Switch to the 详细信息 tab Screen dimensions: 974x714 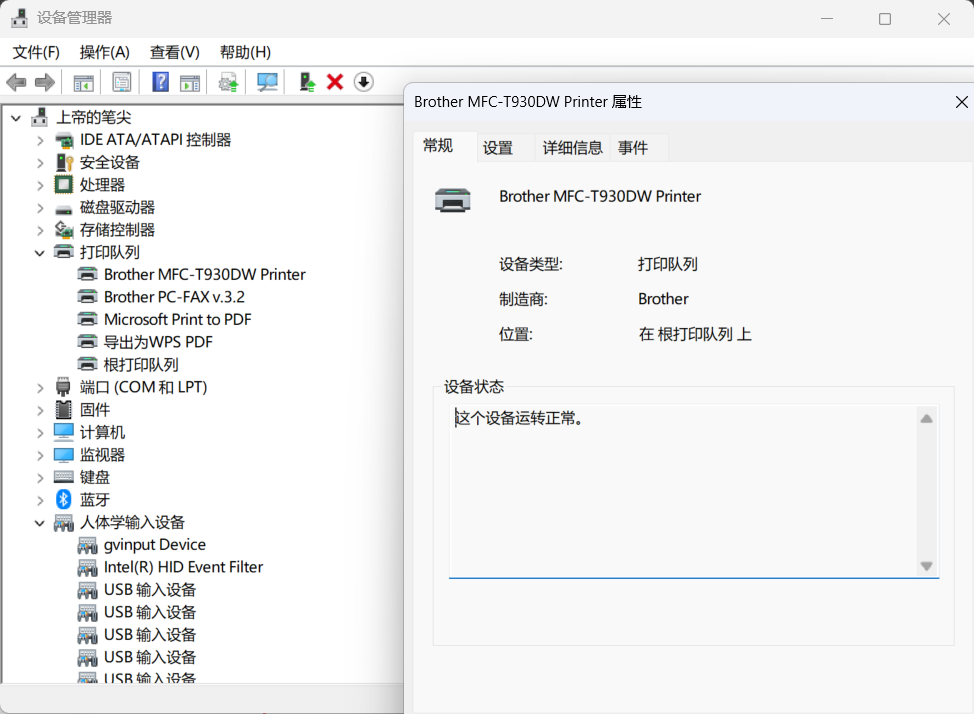(x=572, y=148)
